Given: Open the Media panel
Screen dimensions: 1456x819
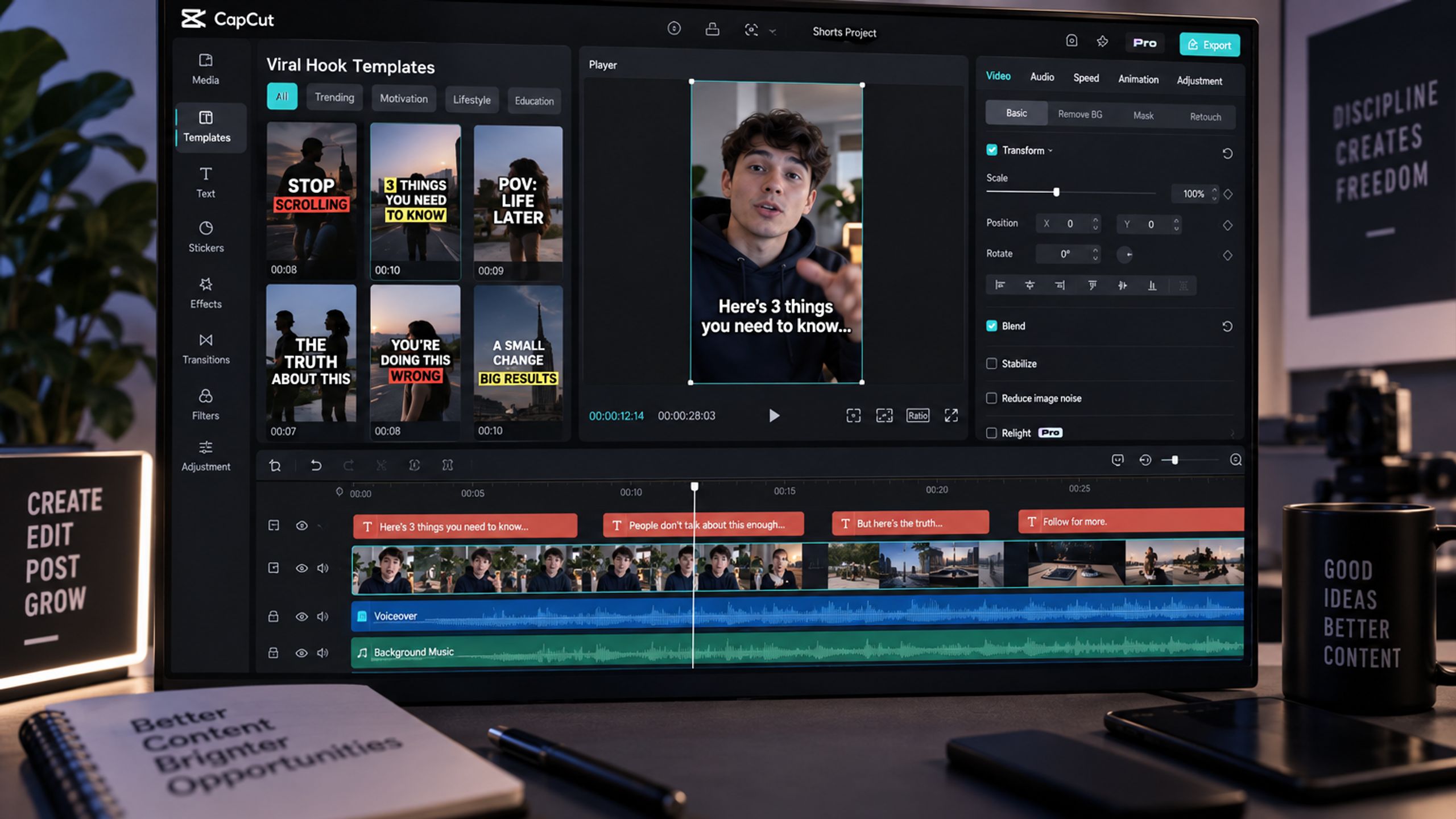Looking at the screenshot, I should click(x=205, y=69).
